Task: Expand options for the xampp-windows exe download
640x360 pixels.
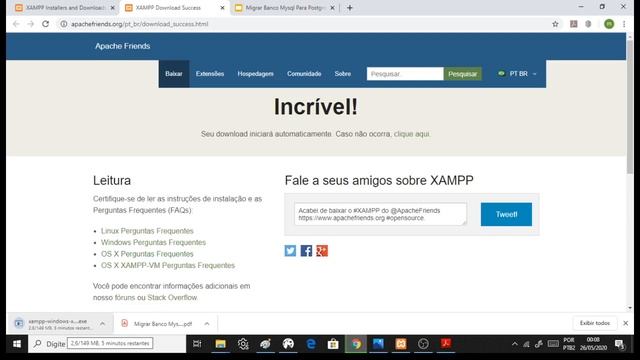Action: click(102, 324)
